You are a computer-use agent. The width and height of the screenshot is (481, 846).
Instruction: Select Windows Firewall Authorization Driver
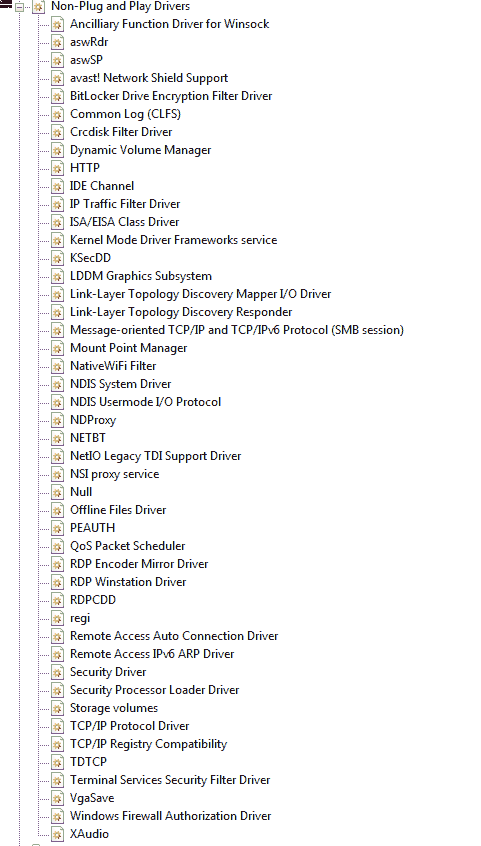pyautogui.click(x=171, y=816)
